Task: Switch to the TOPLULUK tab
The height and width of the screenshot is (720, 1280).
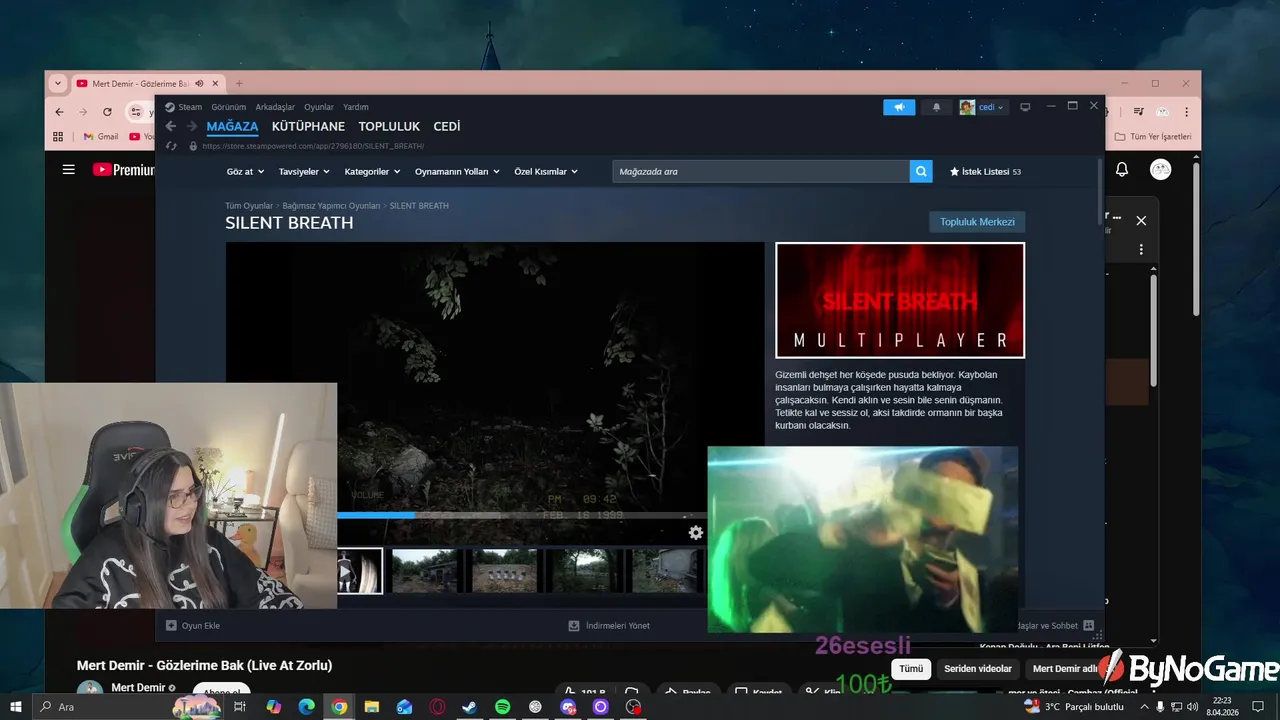Action: [389, 127]
